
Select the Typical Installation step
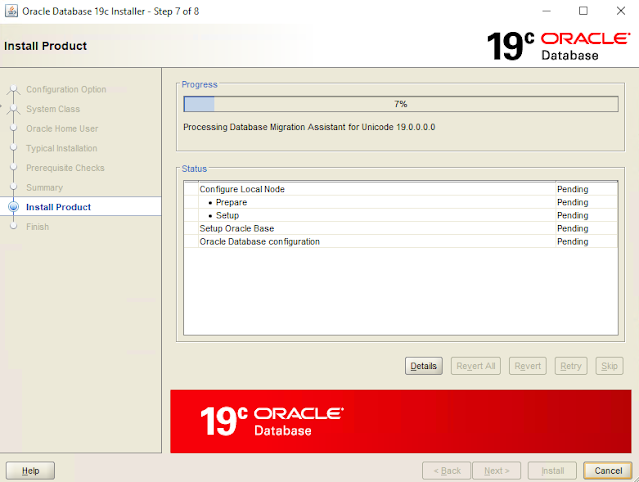[x=62, y=148]
